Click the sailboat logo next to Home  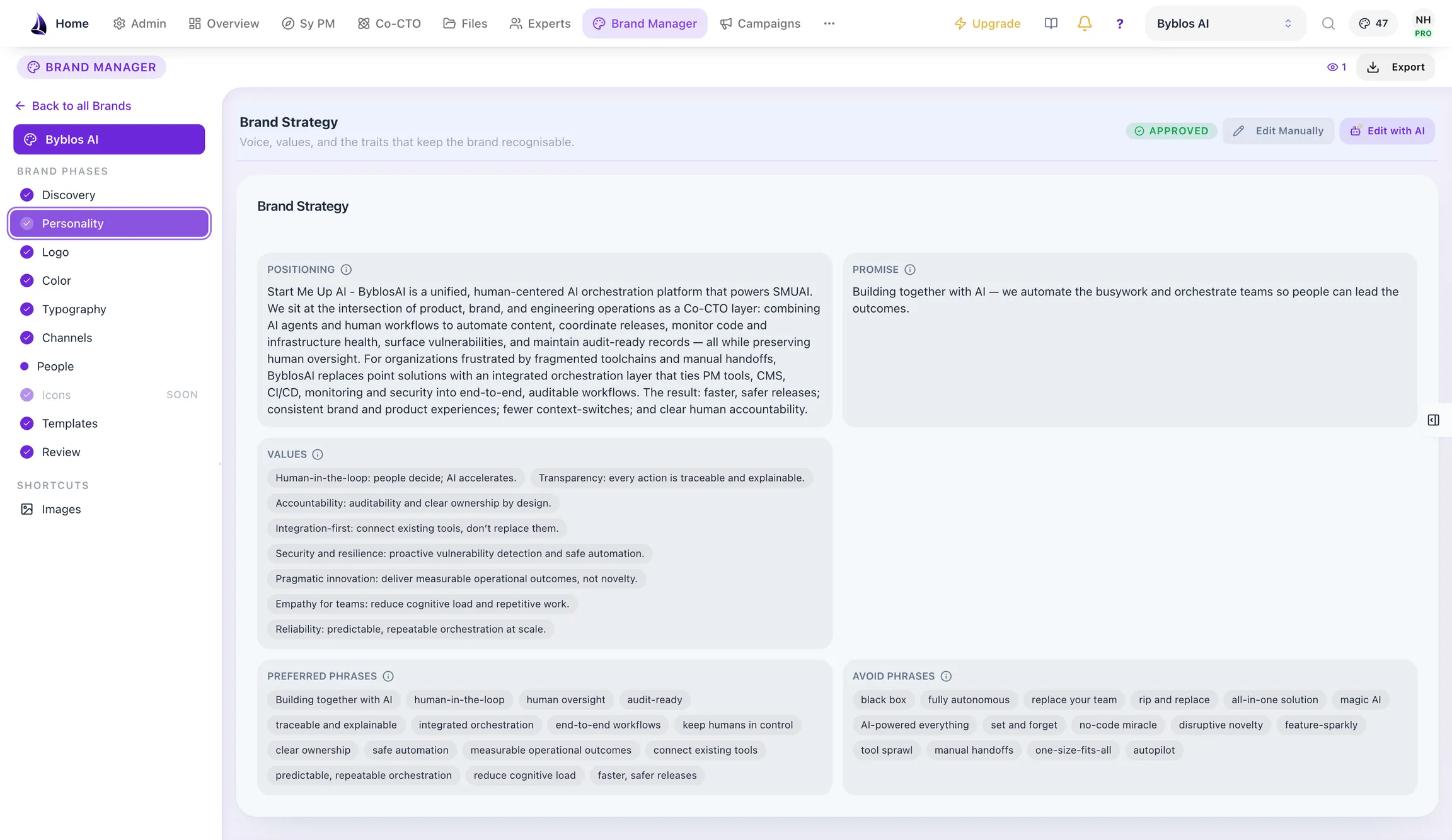pyautogui.click(x=39, y=23)
